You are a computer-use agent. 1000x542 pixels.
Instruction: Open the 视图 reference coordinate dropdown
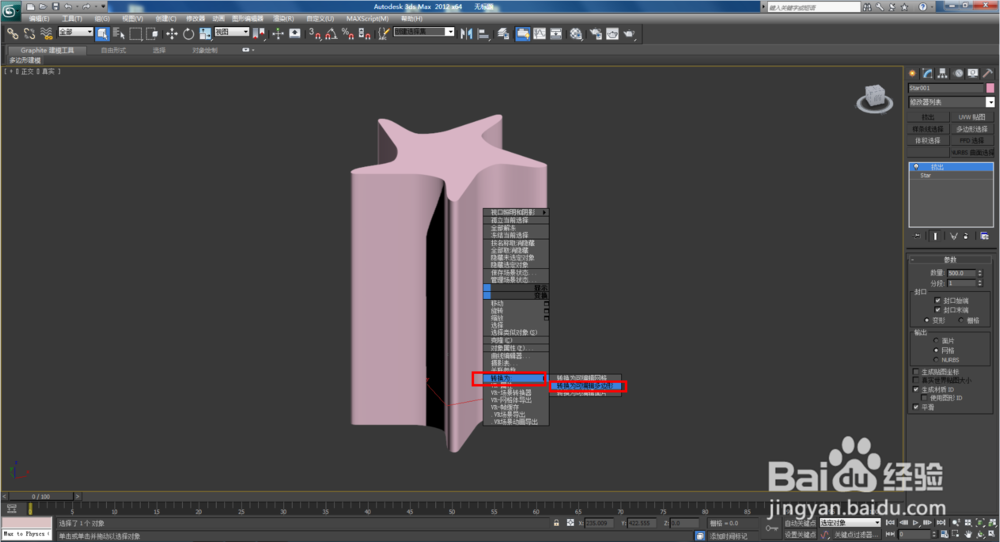click(x=232, y=32)
